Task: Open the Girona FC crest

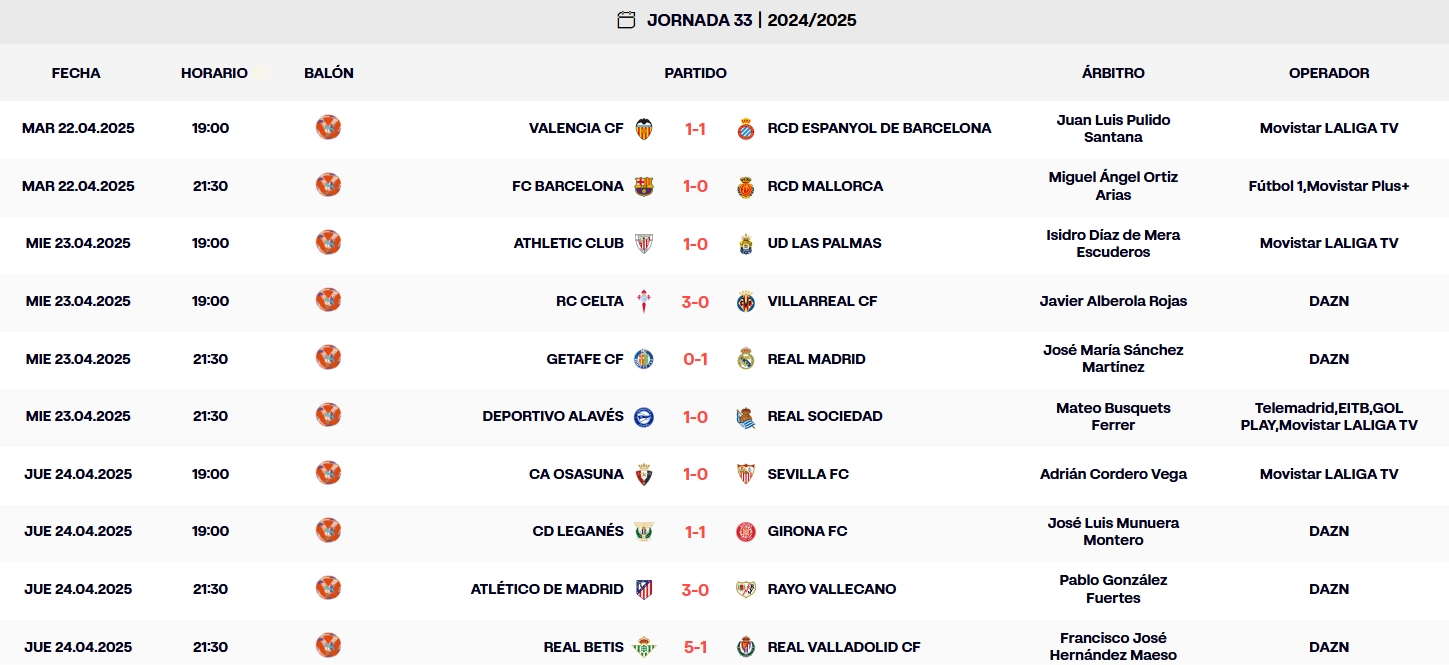Action: pos(745,531)
